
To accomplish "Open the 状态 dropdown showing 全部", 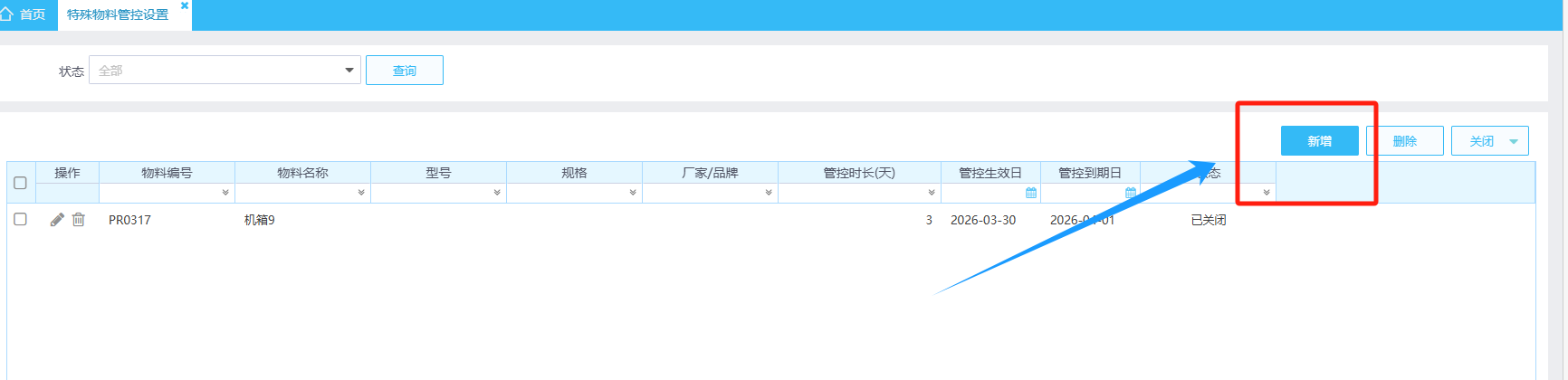I will click(x=225, y=70).
